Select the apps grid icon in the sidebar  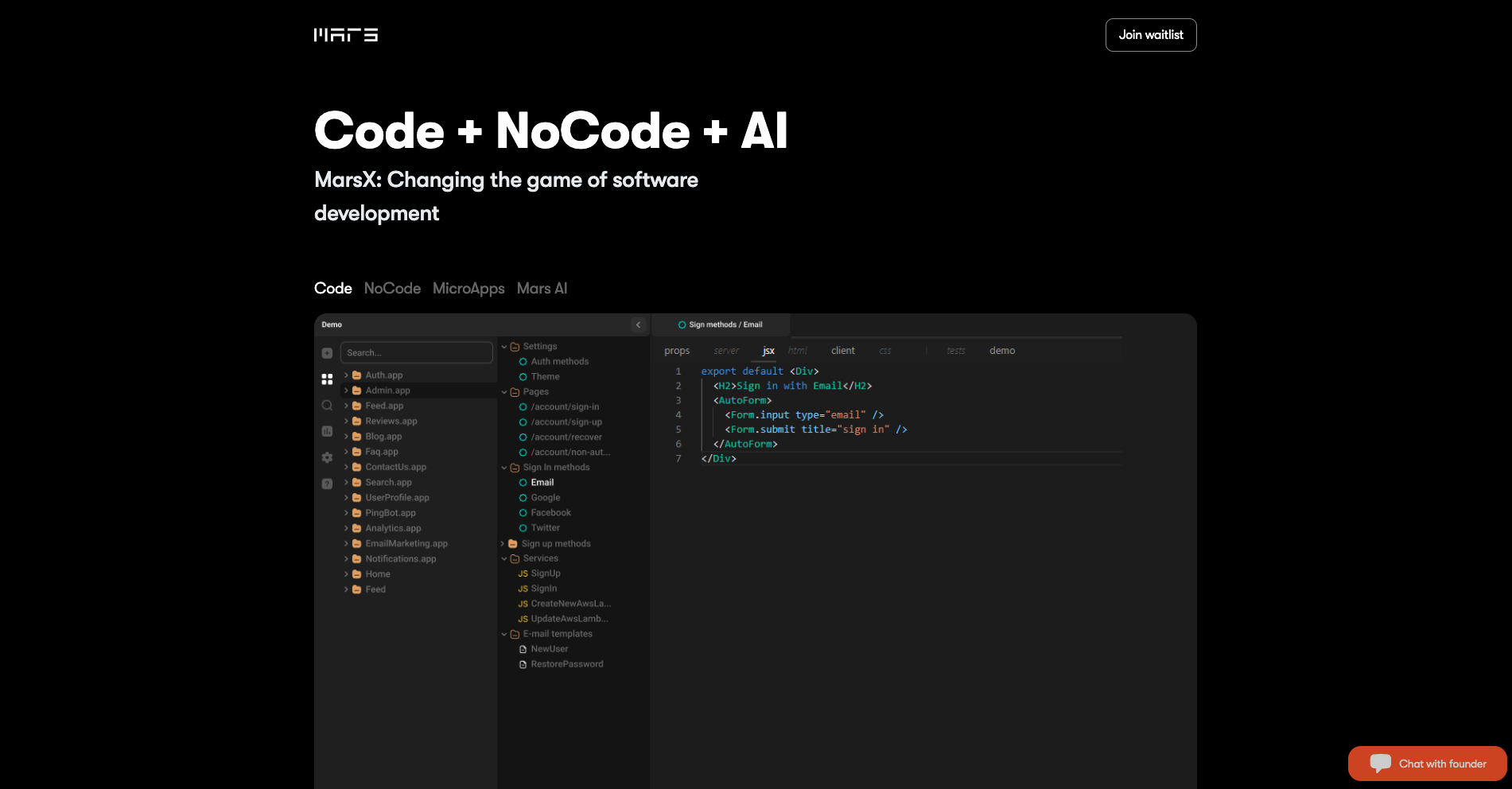coord(327,379)
